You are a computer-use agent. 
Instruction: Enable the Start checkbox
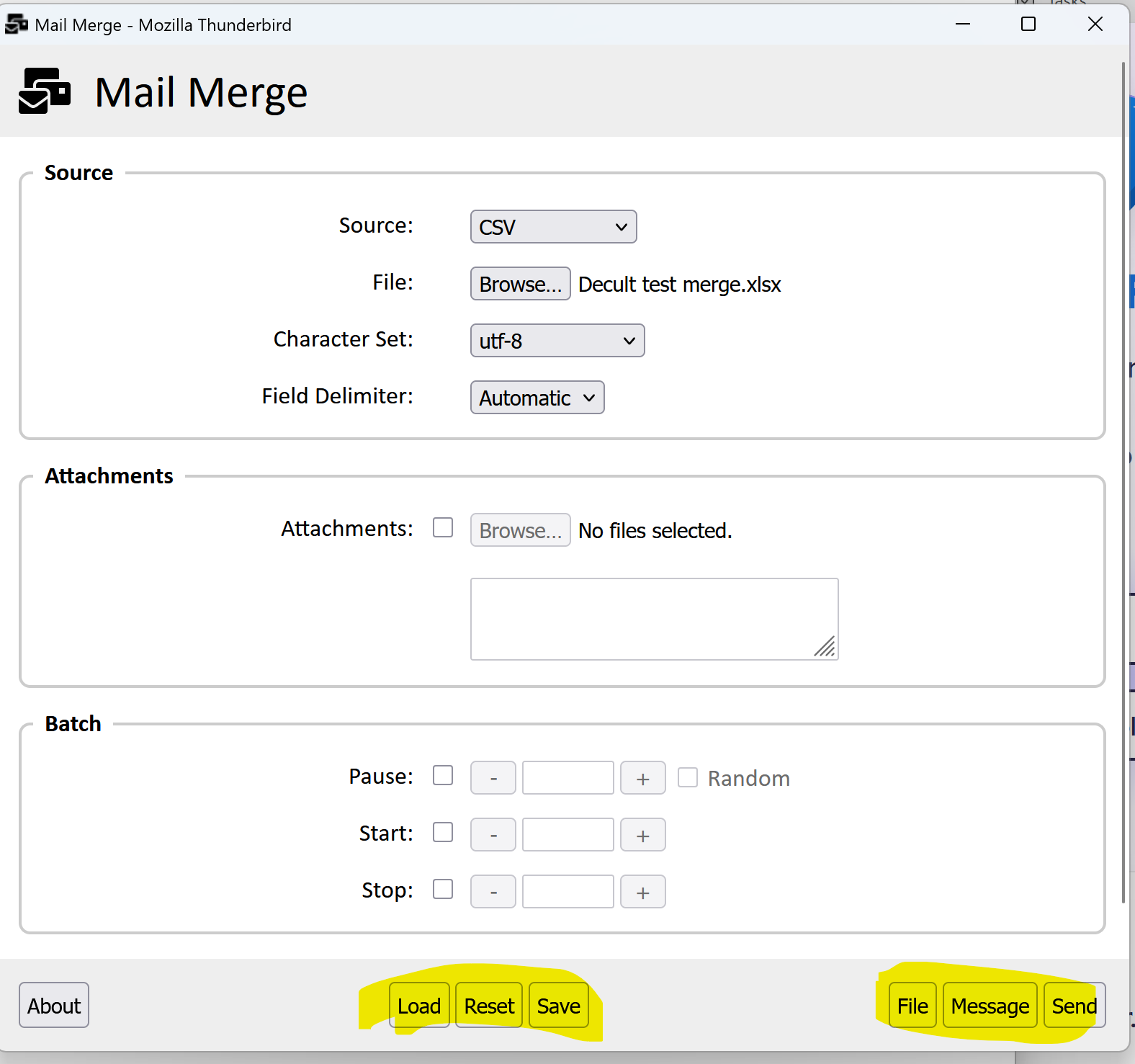(443, 833)
